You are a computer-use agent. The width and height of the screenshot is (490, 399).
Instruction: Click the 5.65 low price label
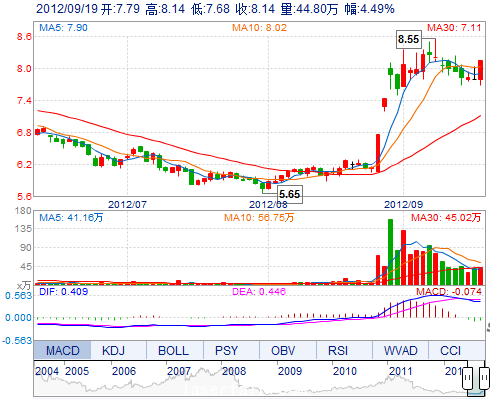click(290, 194)
